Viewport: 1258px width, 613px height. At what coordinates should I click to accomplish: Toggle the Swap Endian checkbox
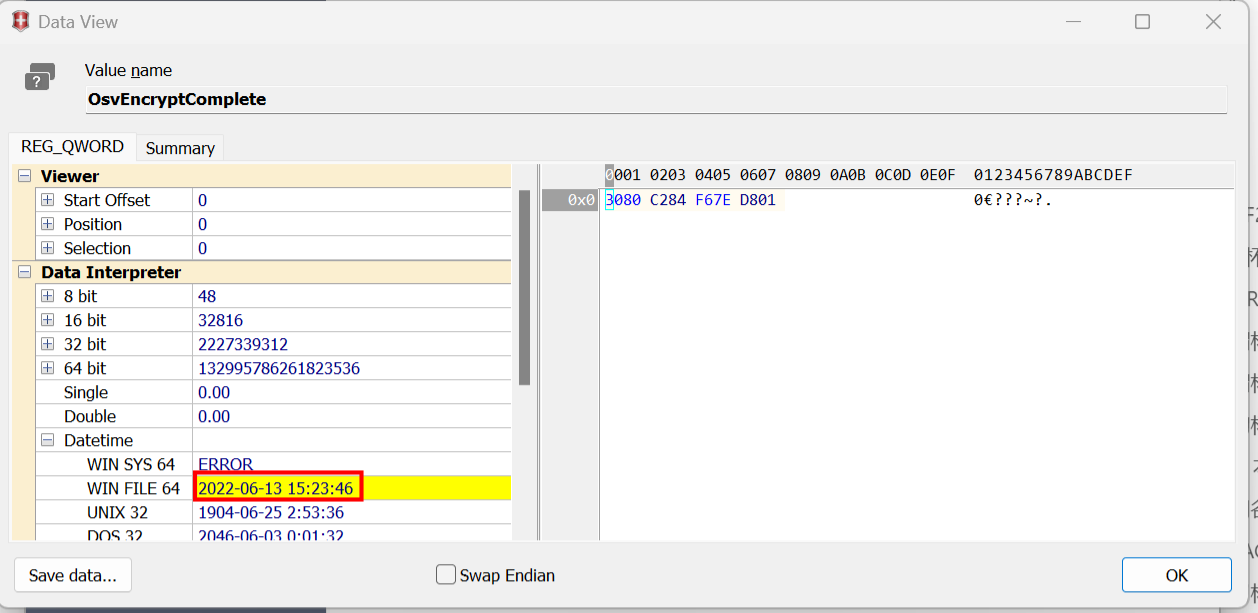point(446,575)
